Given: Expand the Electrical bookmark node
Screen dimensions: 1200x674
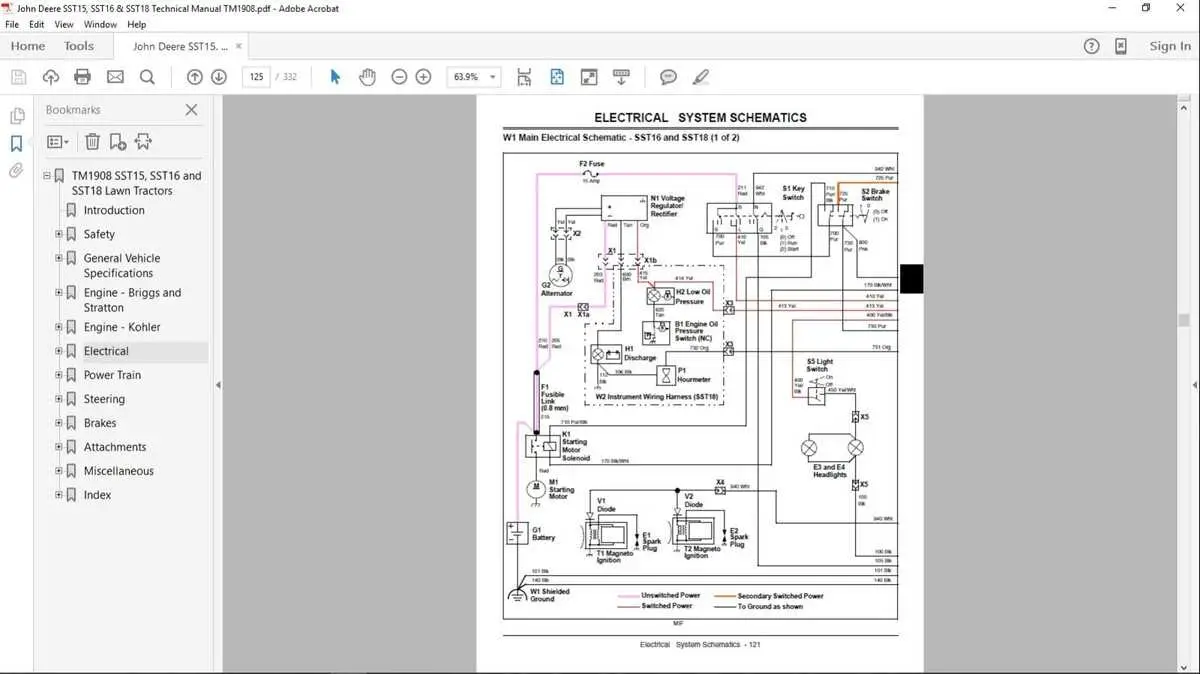Looking at the screenshot, I should point(59,351).
